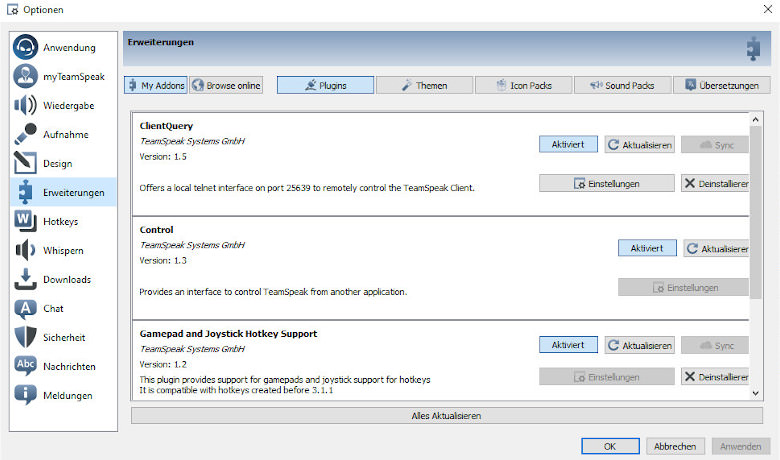This screenshot has width=780, height=460.
Task: Toggle Aktiviert for Gamepad and Joystick plugin
Action: [568, 345]
